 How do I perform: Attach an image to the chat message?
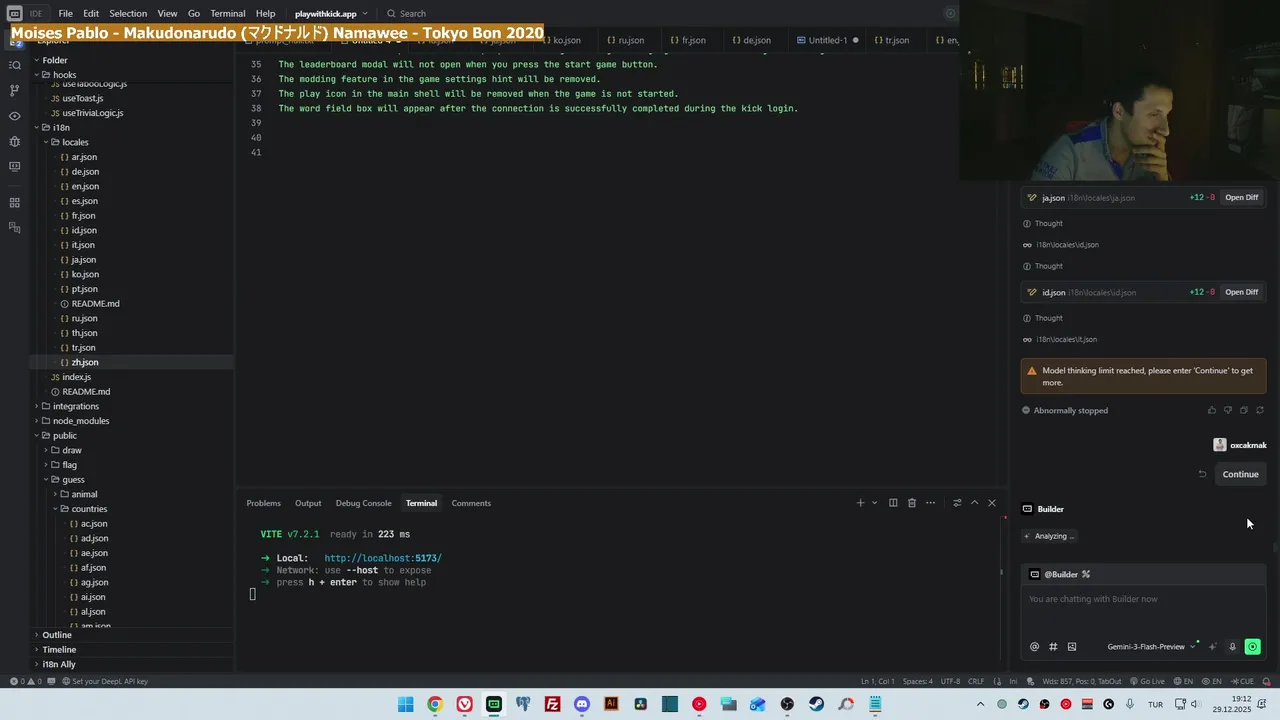click(x=1072, y=647)
